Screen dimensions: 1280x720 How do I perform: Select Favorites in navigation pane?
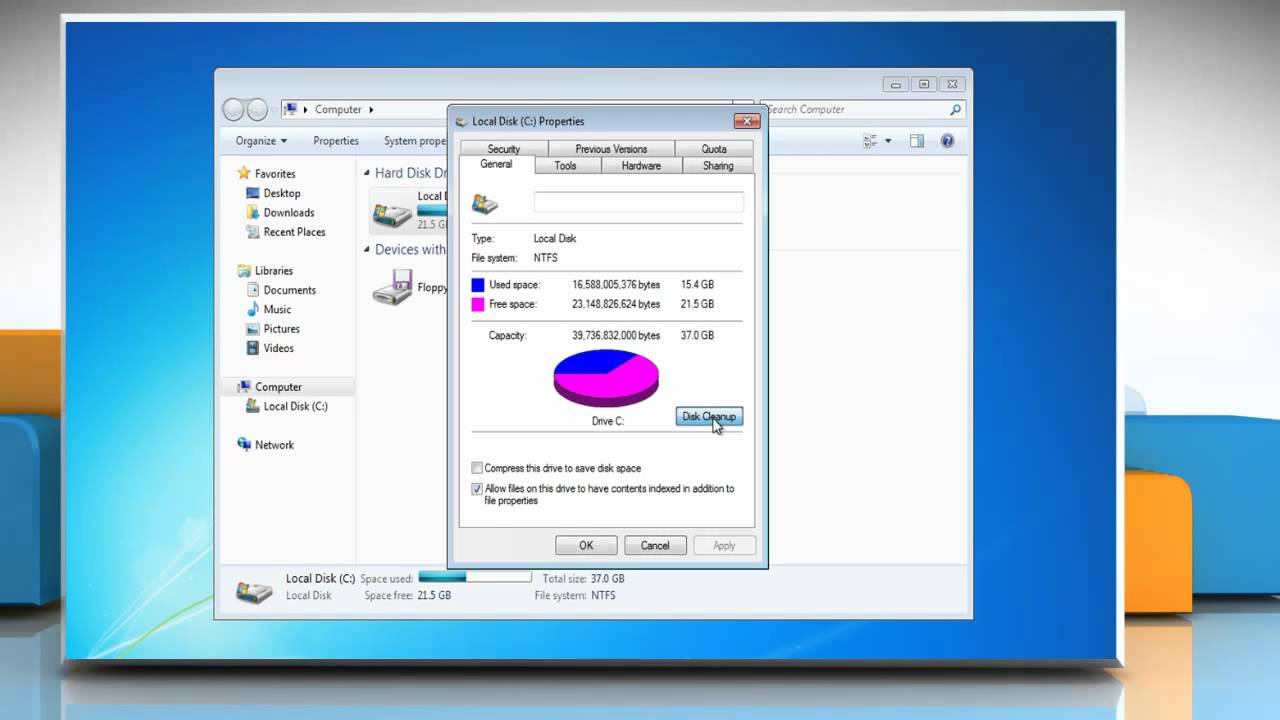coord(275,174)
